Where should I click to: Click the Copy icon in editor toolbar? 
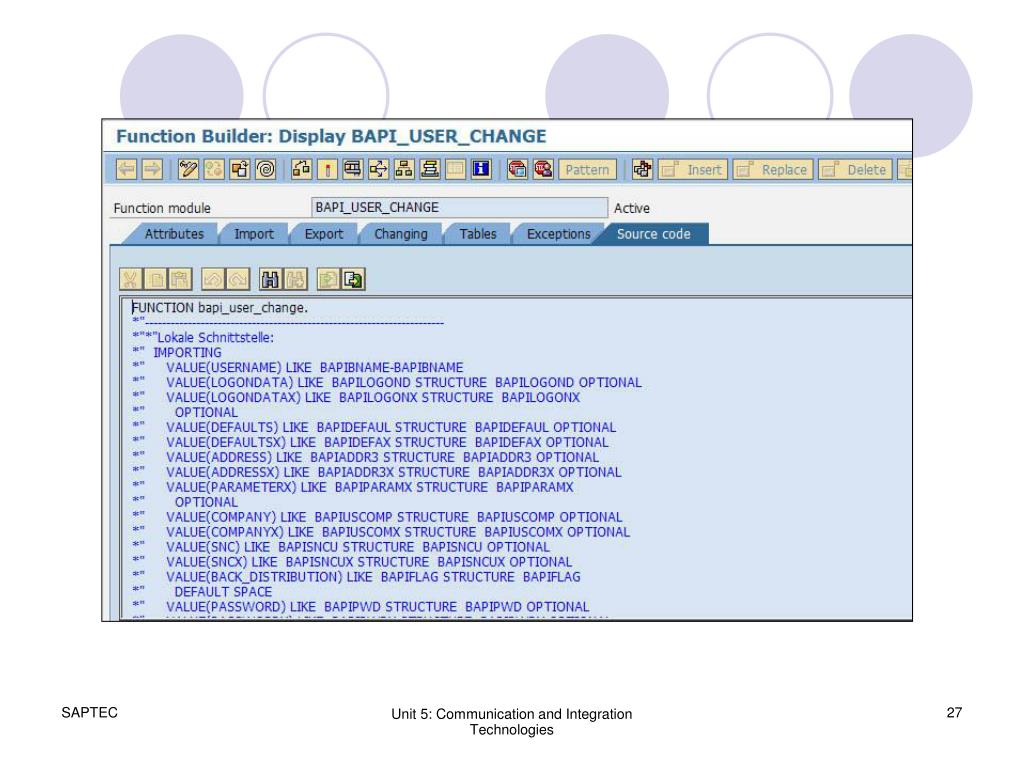(155, 280)
